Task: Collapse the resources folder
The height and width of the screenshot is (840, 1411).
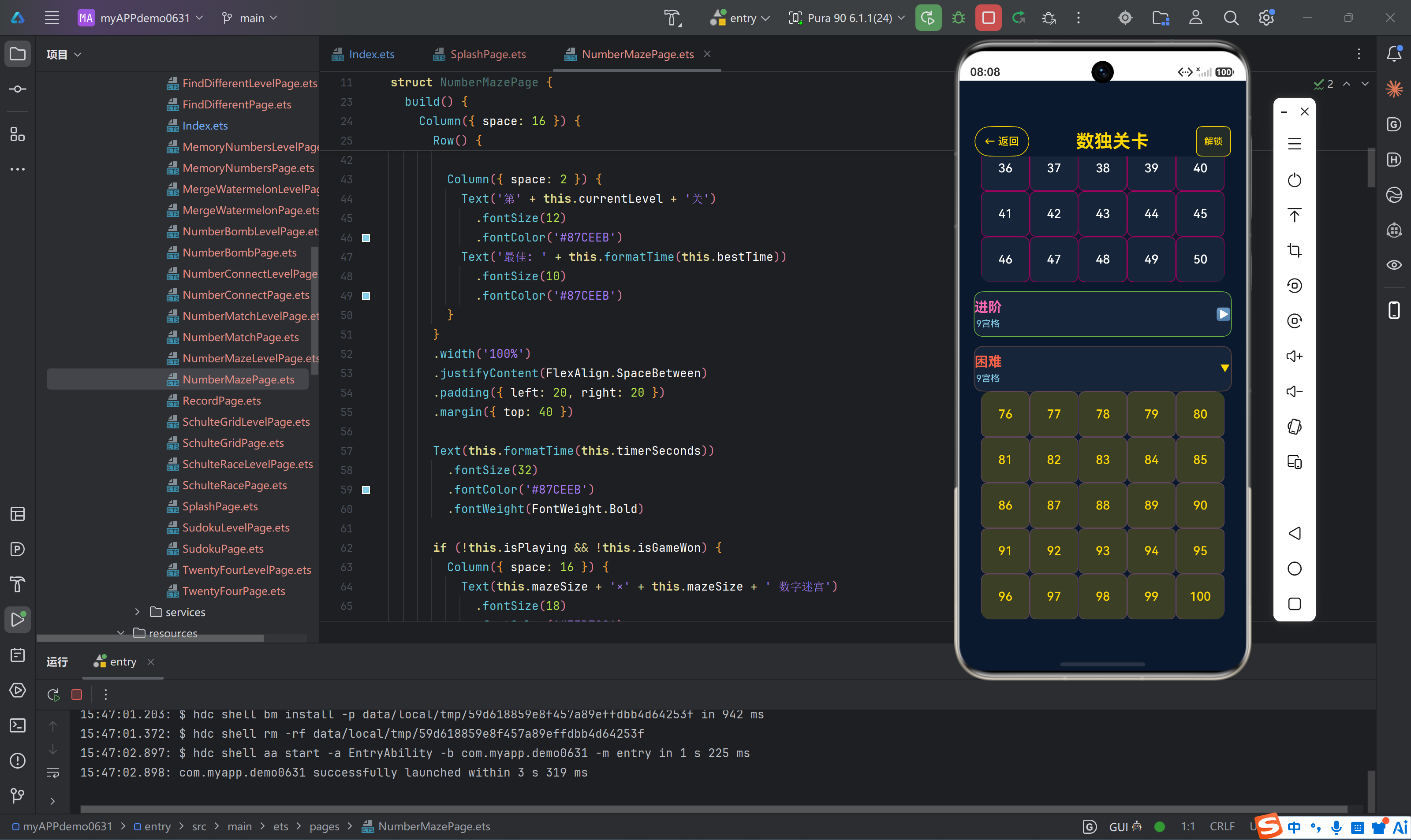Action: pos(121,633)
